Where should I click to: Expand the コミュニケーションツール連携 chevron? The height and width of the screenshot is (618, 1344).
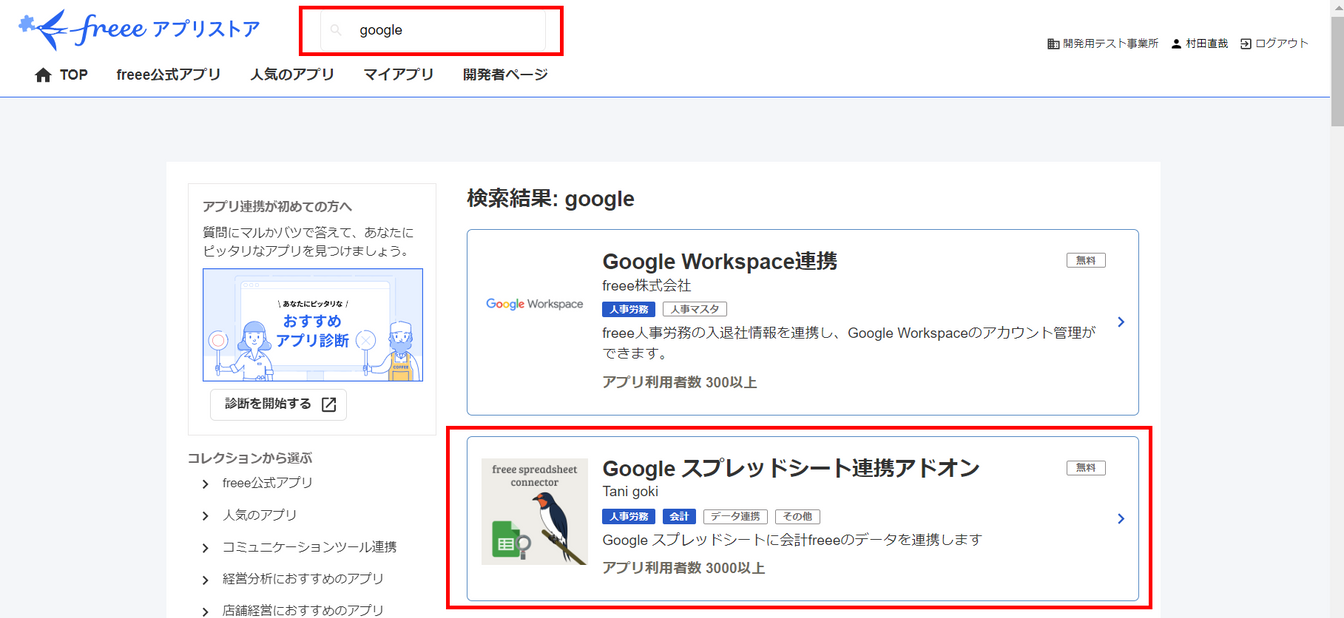[x=205, y=548]
